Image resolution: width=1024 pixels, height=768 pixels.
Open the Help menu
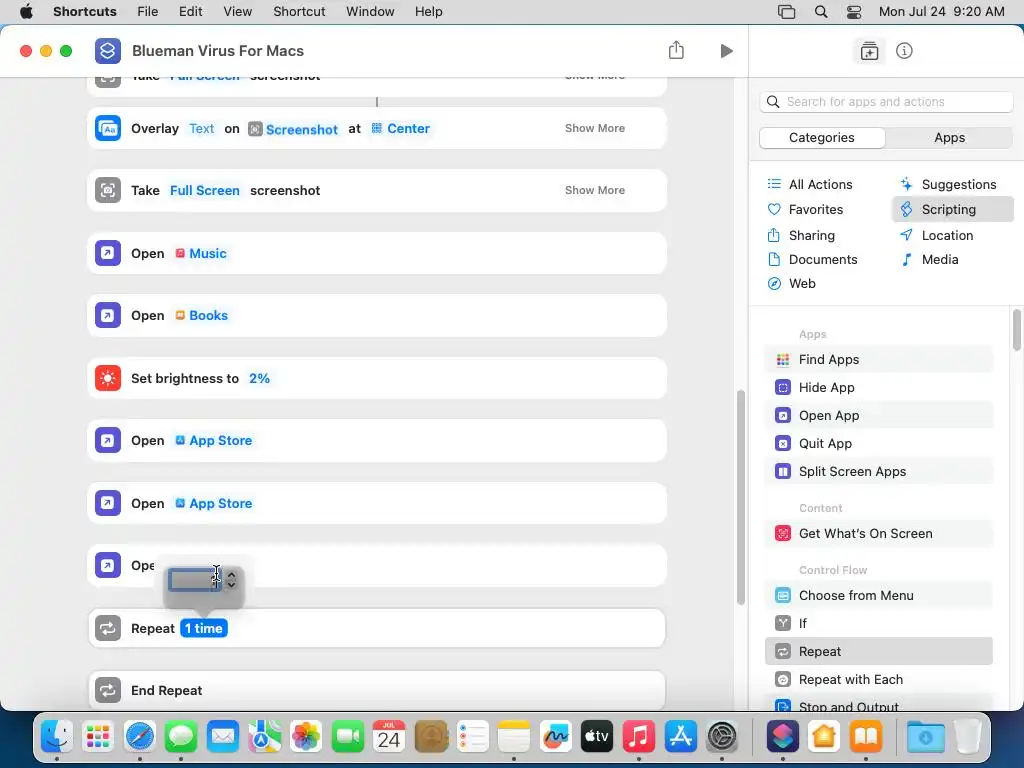click(428, 12)
